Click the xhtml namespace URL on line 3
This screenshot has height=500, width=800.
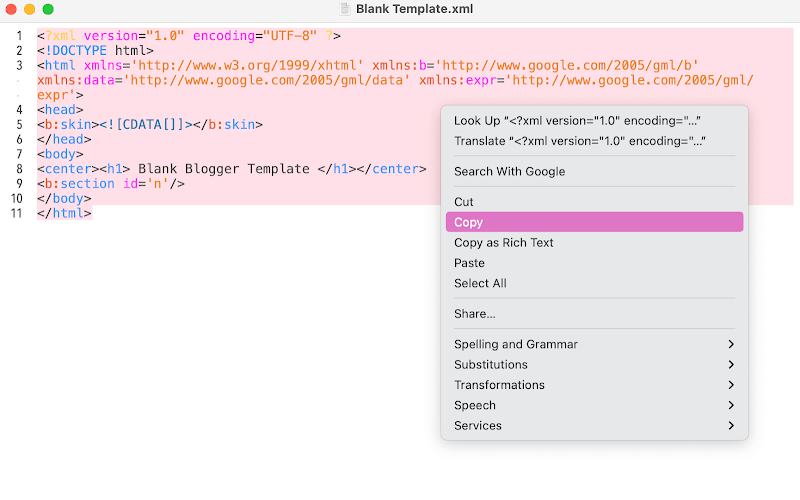click(247, 66)
